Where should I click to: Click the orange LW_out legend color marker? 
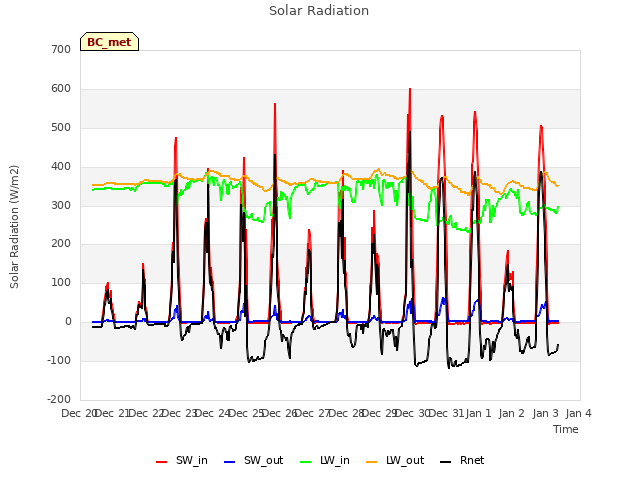371,462
